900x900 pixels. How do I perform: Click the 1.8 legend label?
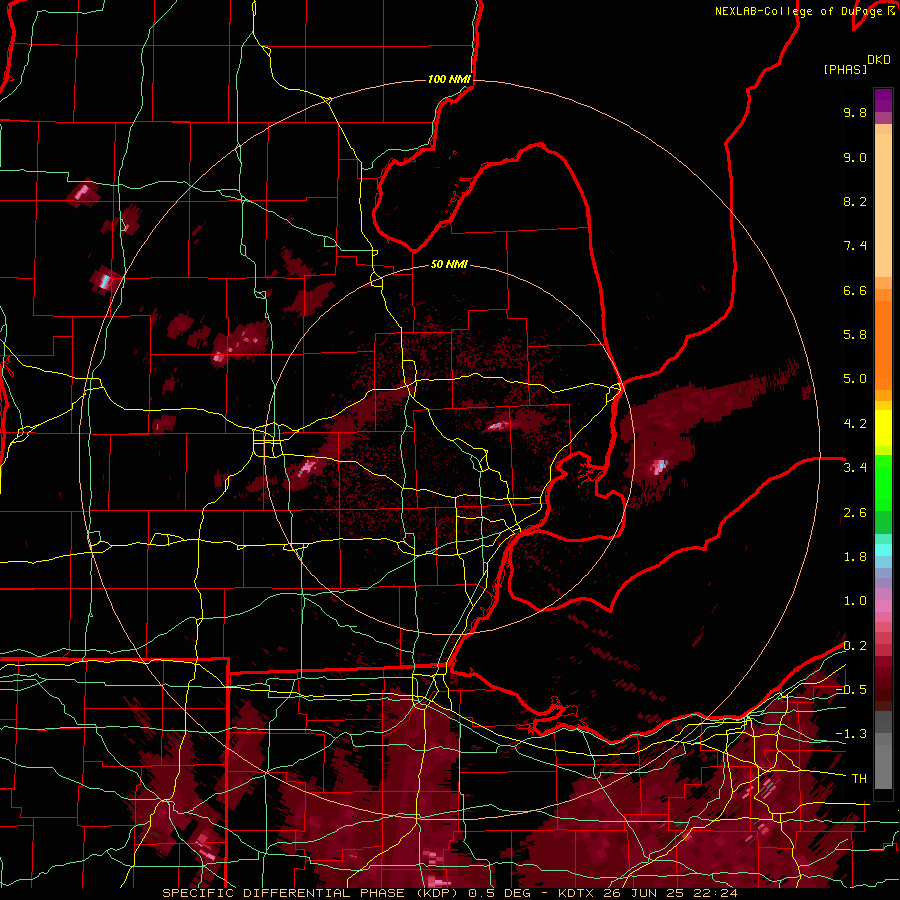pyautogui.click(x=855, y=557)
